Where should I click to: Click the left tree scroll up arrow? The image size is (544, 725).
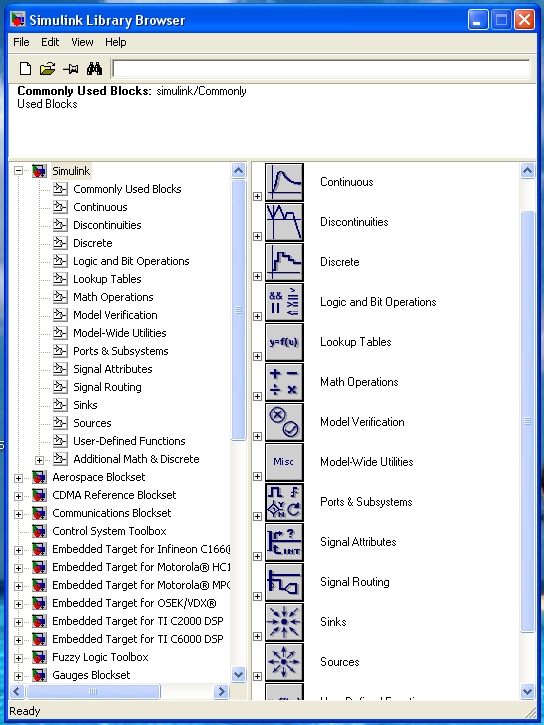coord(238,171)
